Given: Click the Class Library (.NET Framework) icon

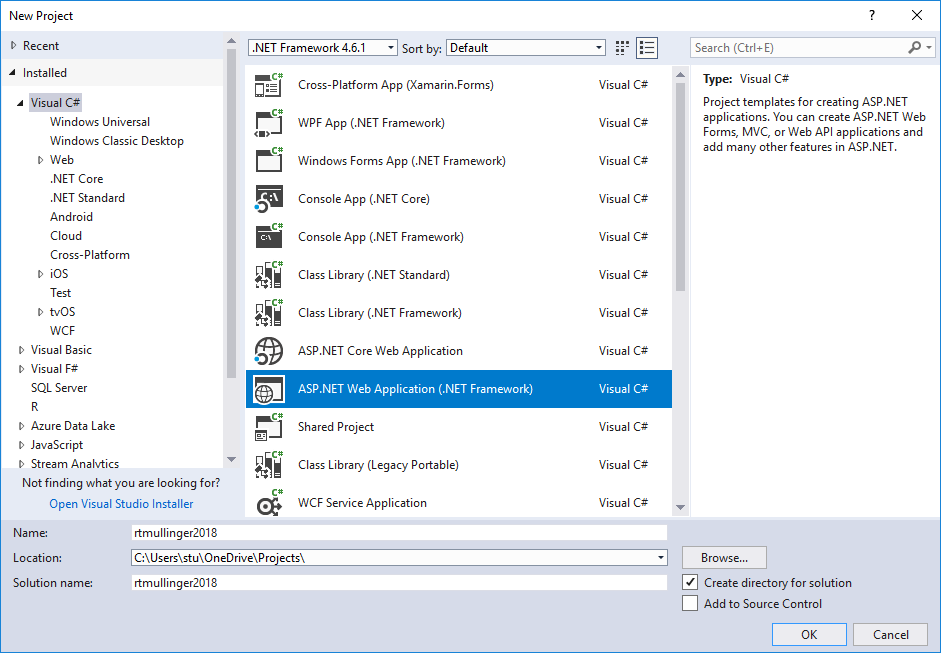Looking at the screenshot, I should click(x=268, y=313).
